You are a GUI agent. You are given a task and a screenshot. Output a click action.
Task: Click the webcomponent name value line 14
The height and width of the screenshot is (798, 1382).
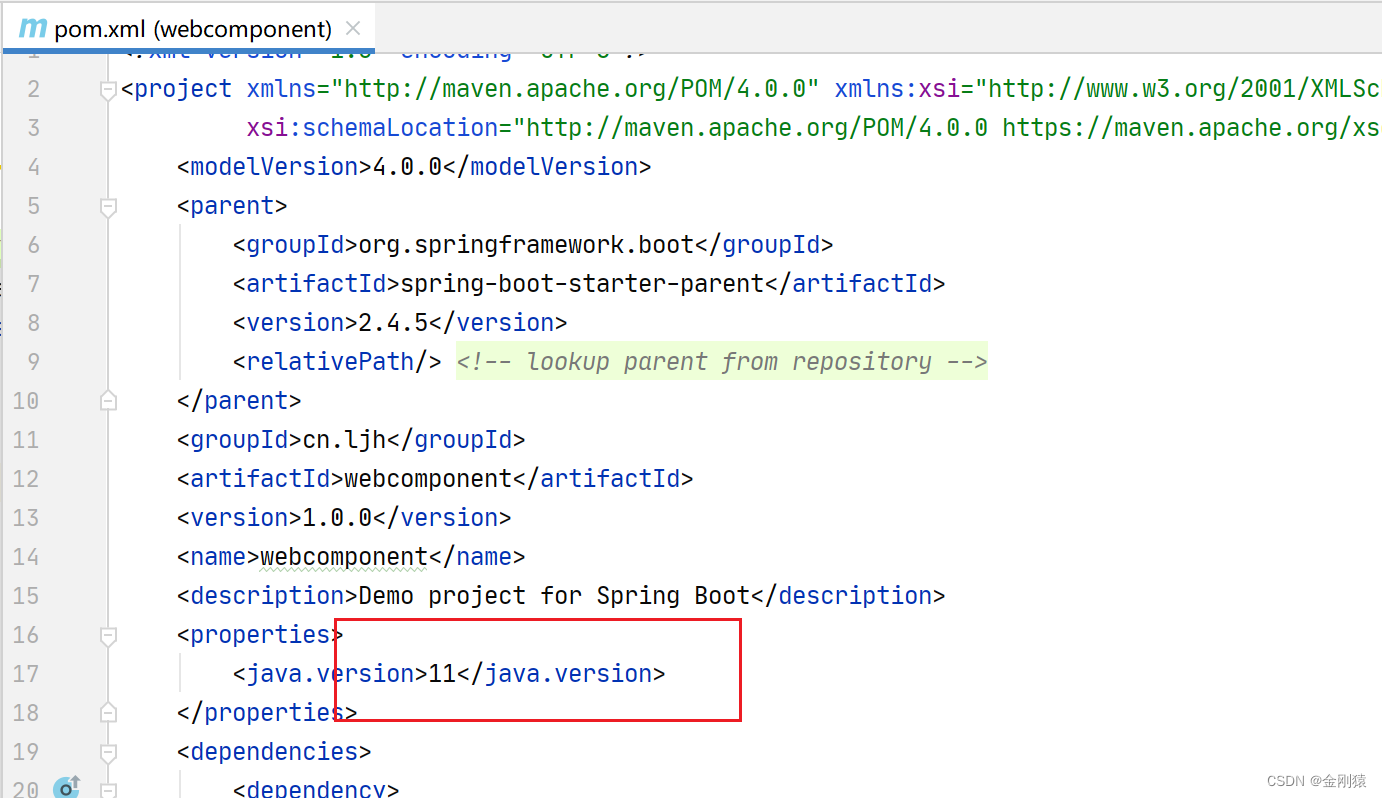[344, 557]
